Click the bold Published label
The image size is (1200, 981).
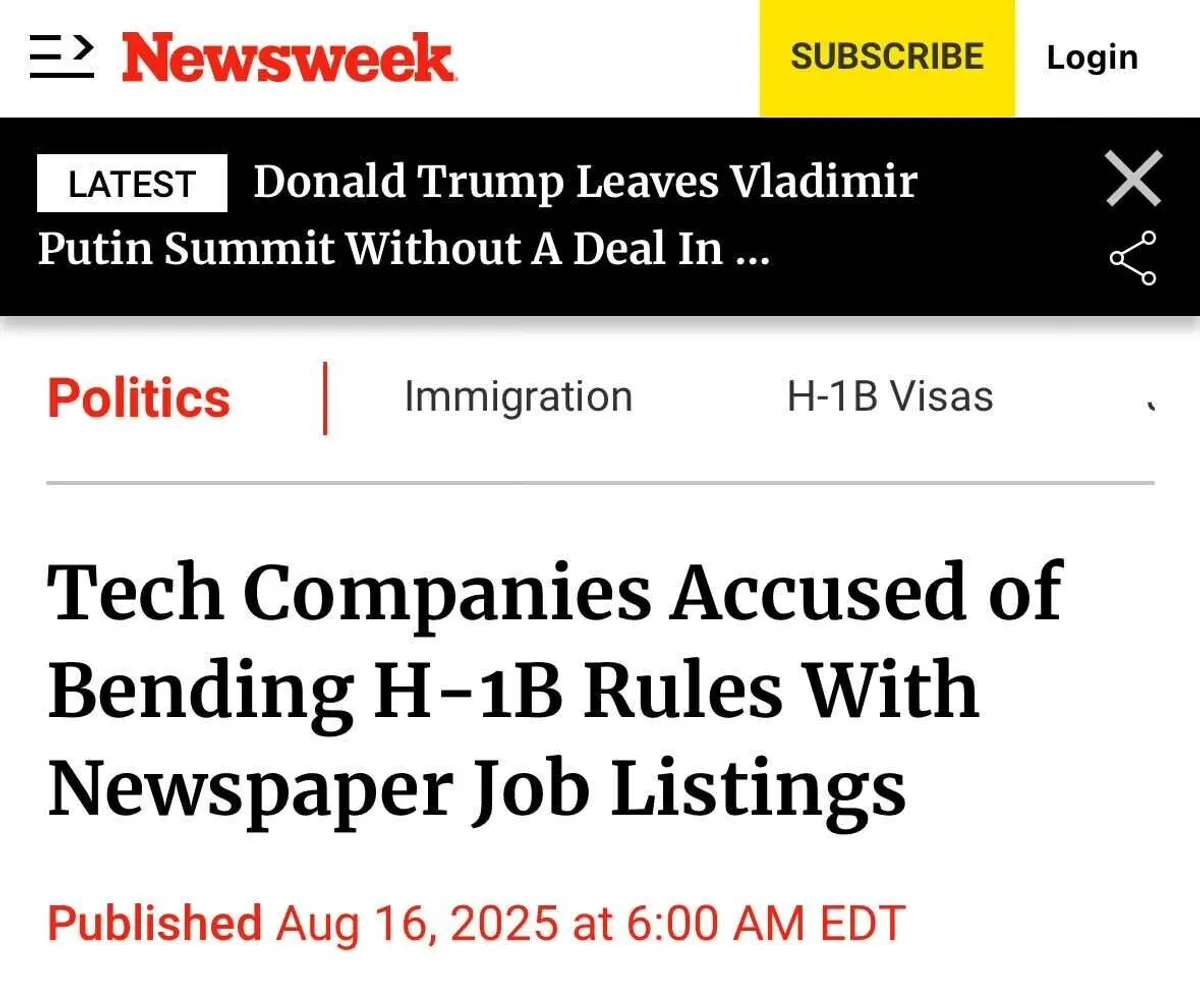tap(155, 923)
